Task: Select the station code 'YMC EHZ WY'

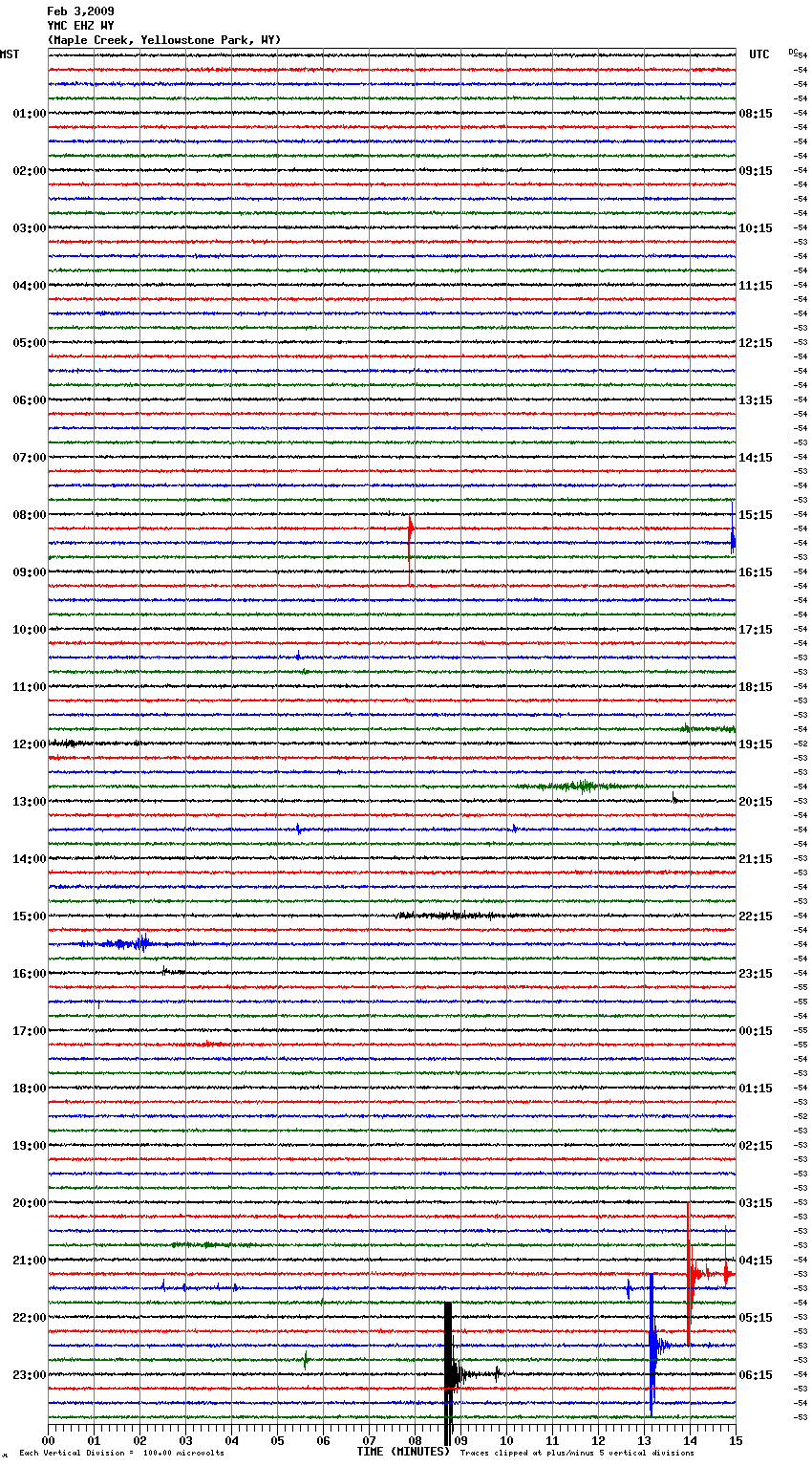Action: coord(80,26)
